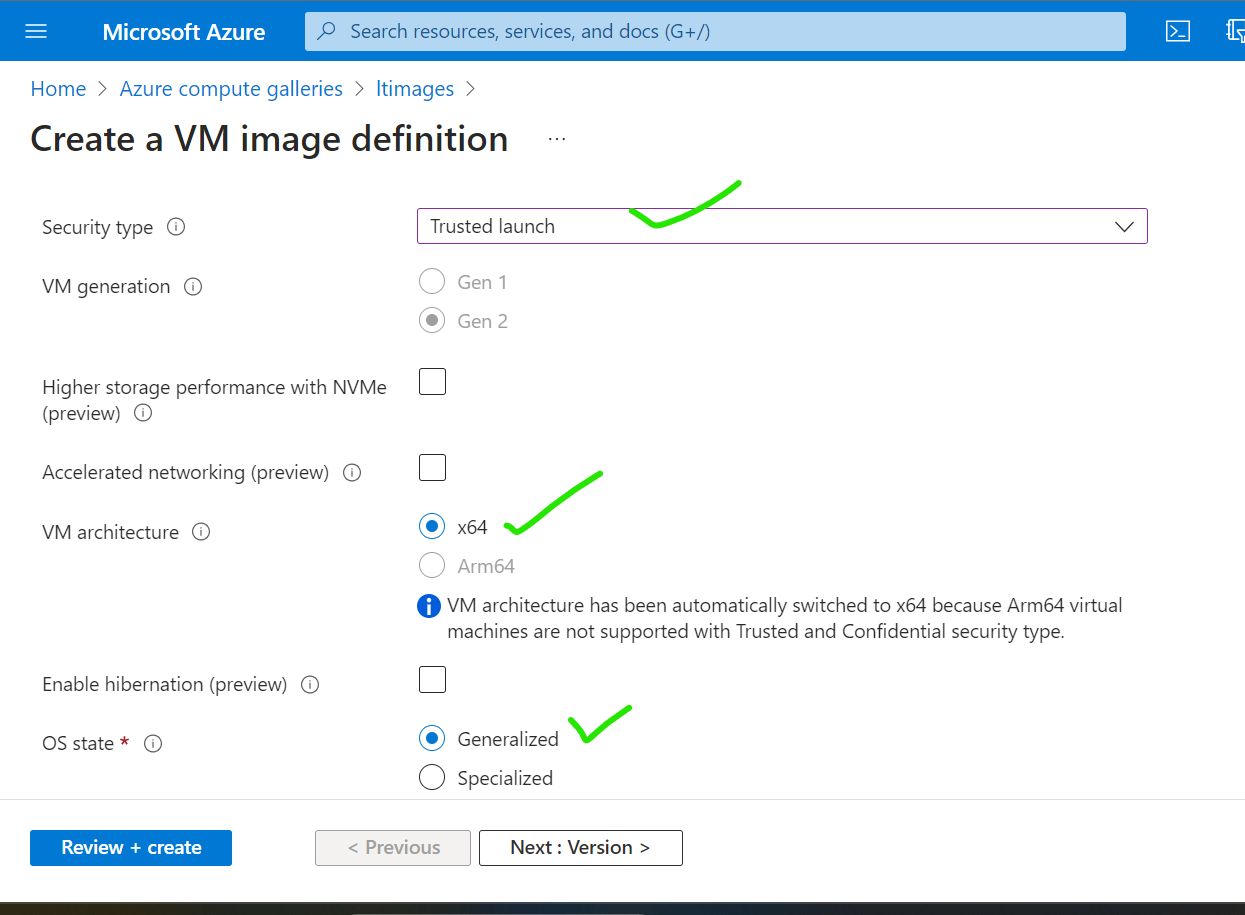
Task: Show info for NVMe storage performance
Action: [143, 413]
